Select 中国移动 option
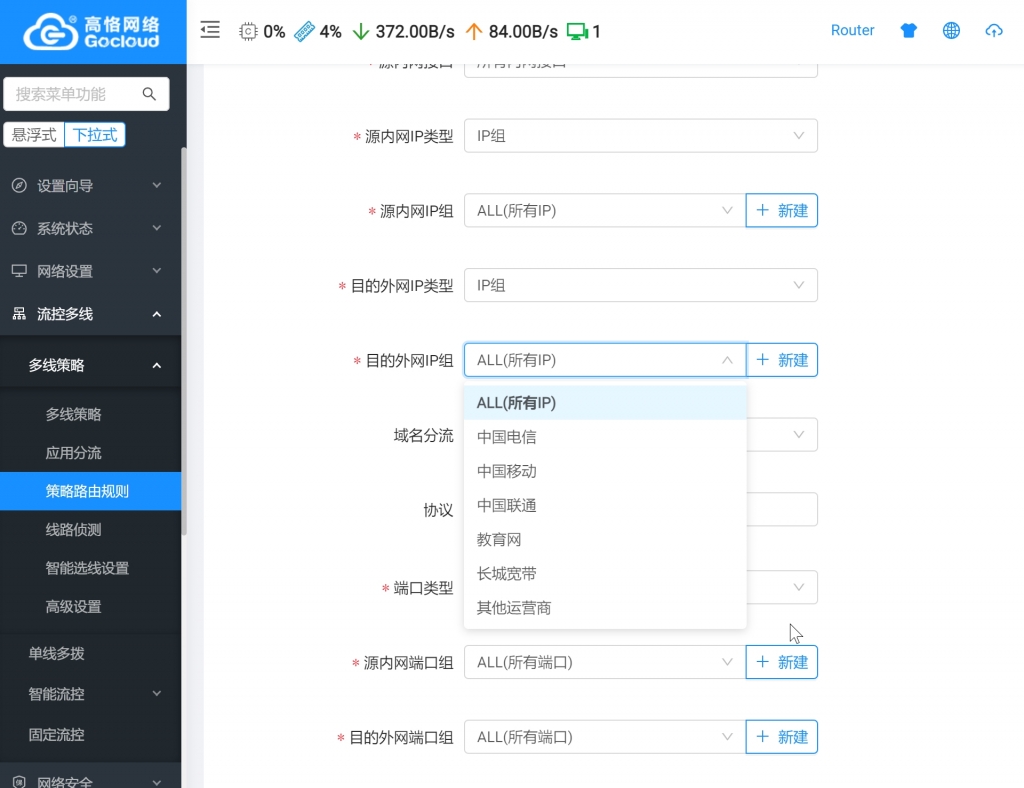This screenshot has height=788, width=1024. 605,471
